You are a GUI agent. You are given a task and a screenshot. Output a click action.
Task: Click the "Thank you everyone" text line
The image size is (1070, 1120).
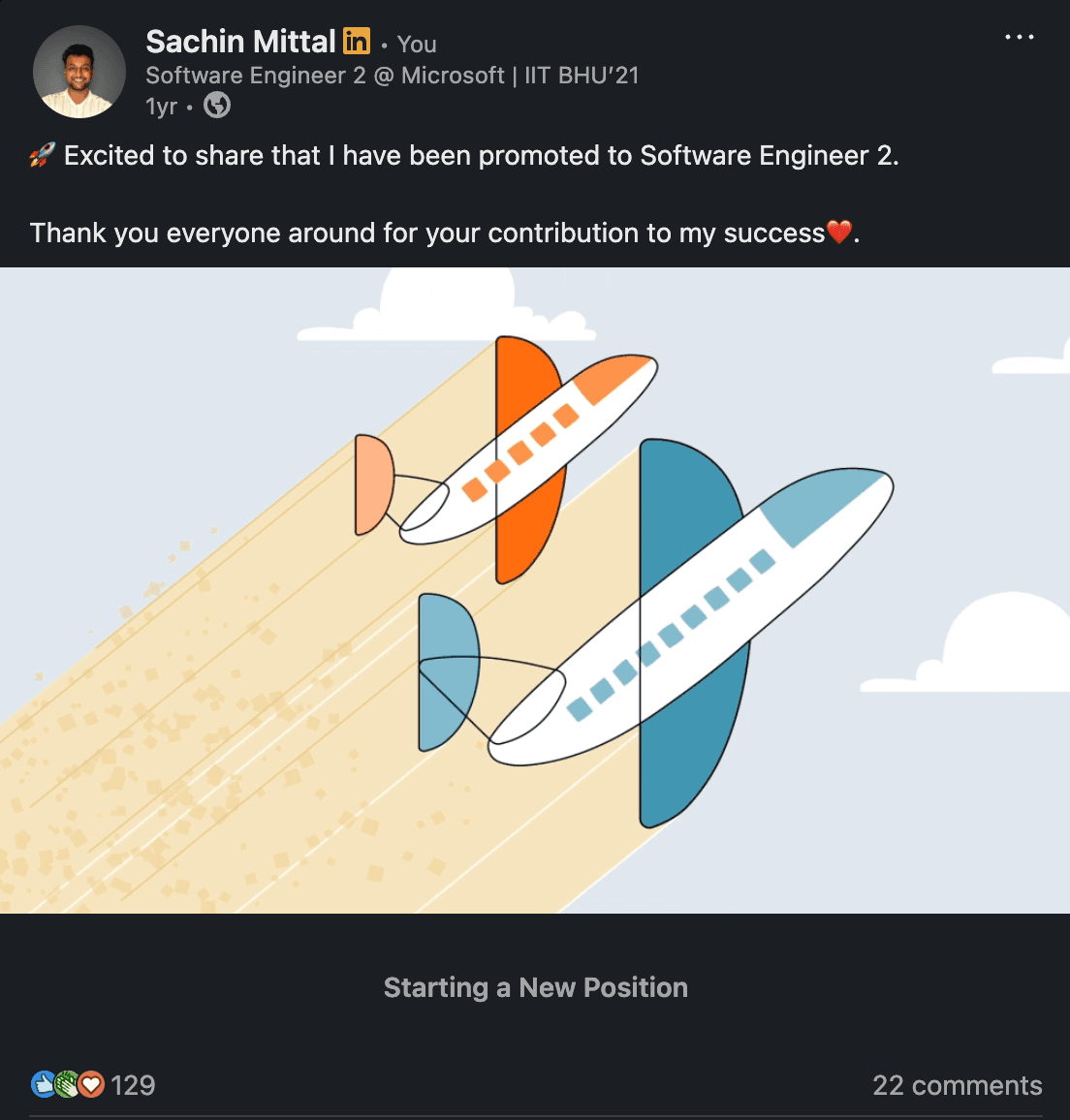(426, 233)
